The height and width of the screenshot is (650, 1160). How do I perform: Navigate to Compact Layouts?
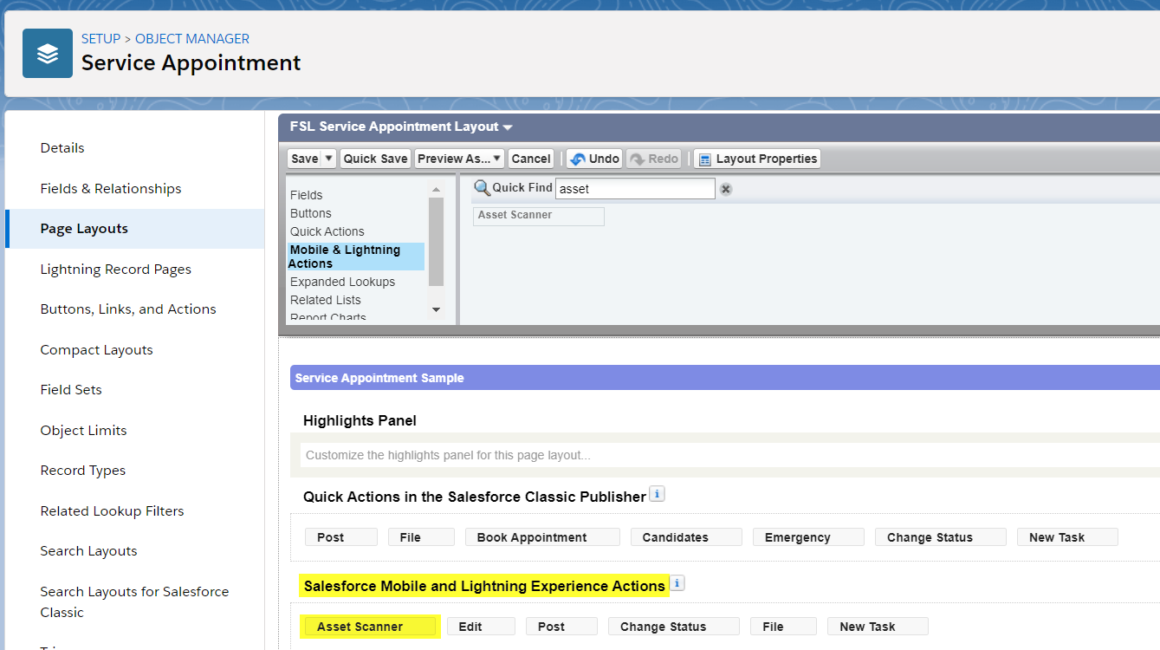pyautogui.click(x=96, y=349)
